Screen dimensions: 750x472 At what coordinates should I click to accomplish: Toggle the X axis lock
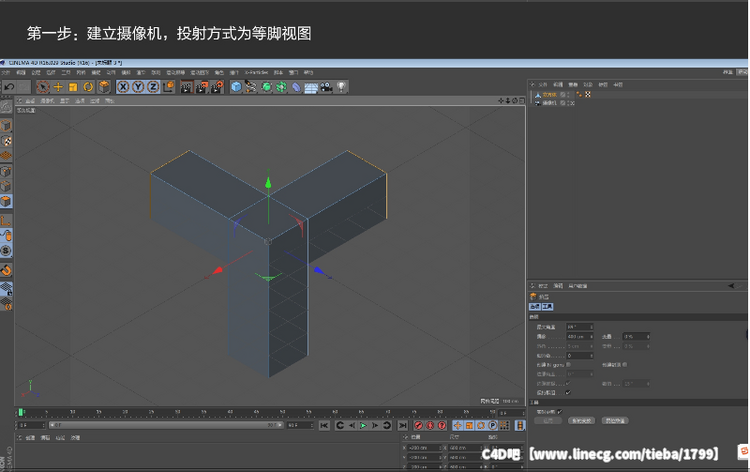[x=123, y=87]
